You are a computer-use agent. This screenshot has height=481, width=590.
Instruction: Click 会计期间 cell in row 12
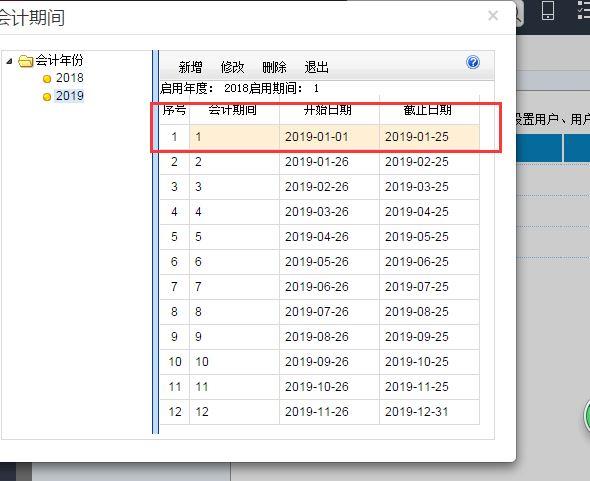point(234,412)
